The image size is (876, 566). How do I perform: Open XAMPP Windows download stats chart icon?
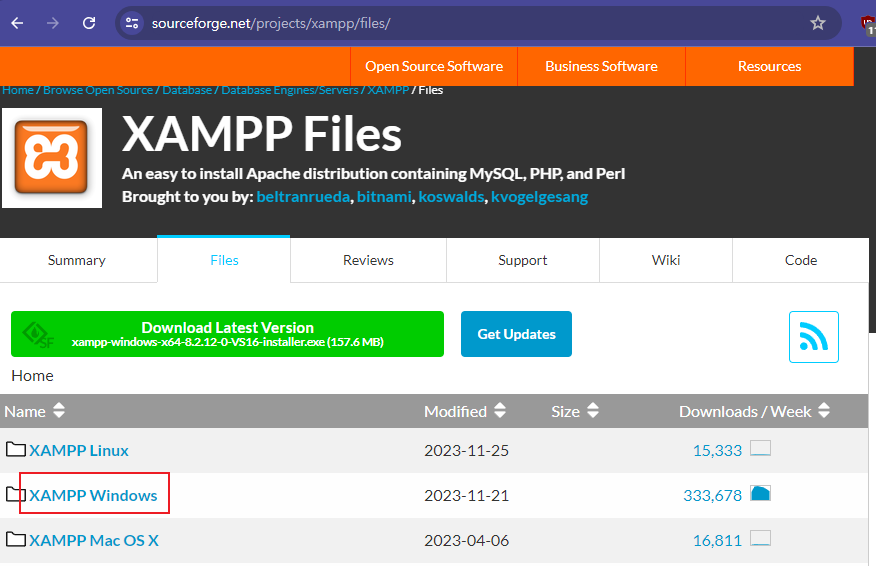(x=760, y=493)
